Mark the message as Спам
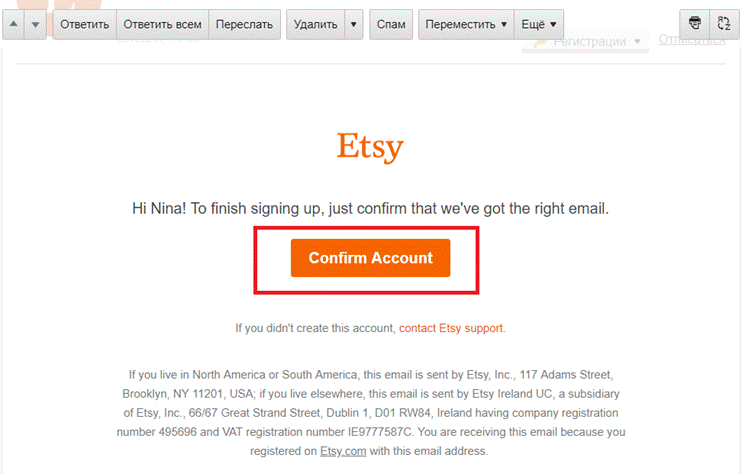The height and width of the screenshot is (474, 755). [x=391, y=24]
